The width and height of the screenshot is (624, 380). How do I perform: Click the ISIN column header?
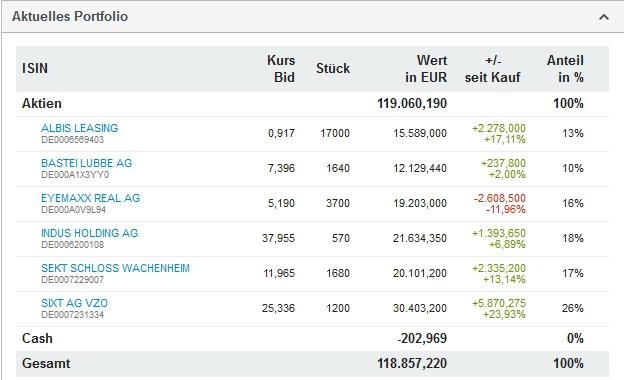point(35,68)
